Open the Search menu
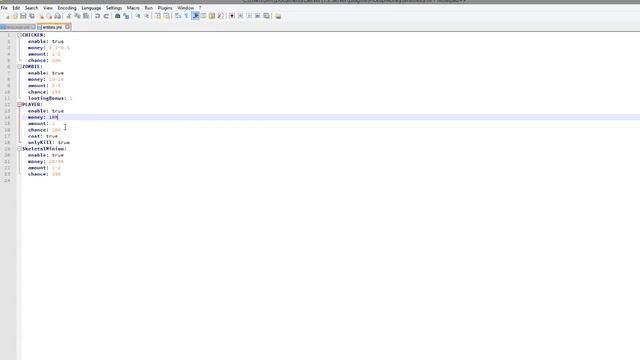640x360 pixels. coord(31,8)
